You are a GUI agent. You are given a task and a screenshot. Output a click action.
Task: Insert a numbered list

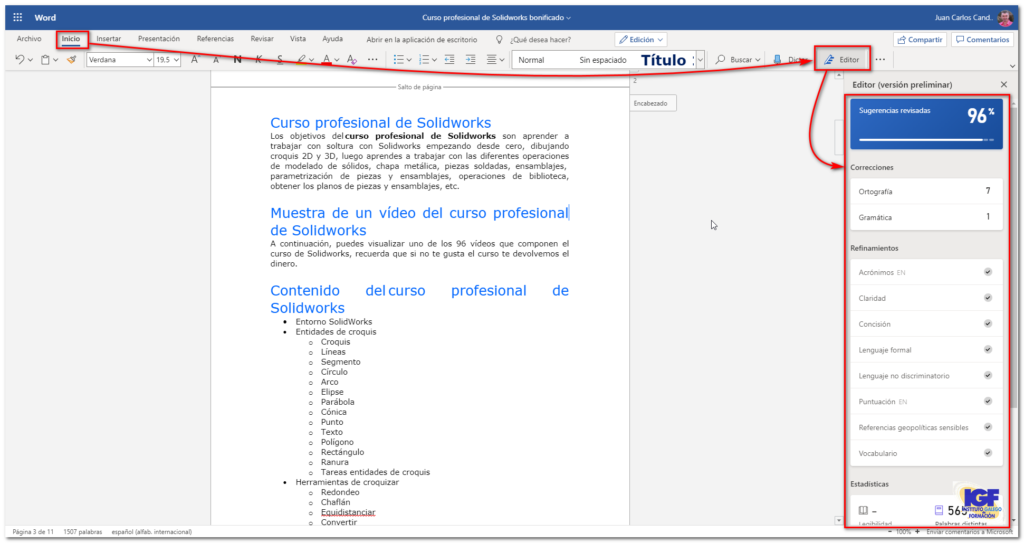(x=424, y=59)
